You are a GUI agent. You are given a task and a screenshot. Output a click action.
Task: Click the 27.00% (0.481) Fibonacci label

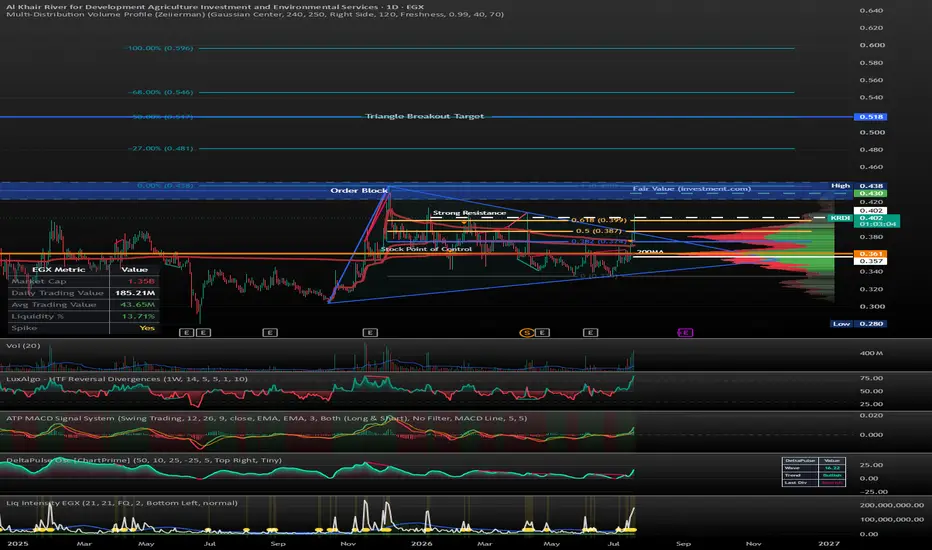[x=162, y=148]
